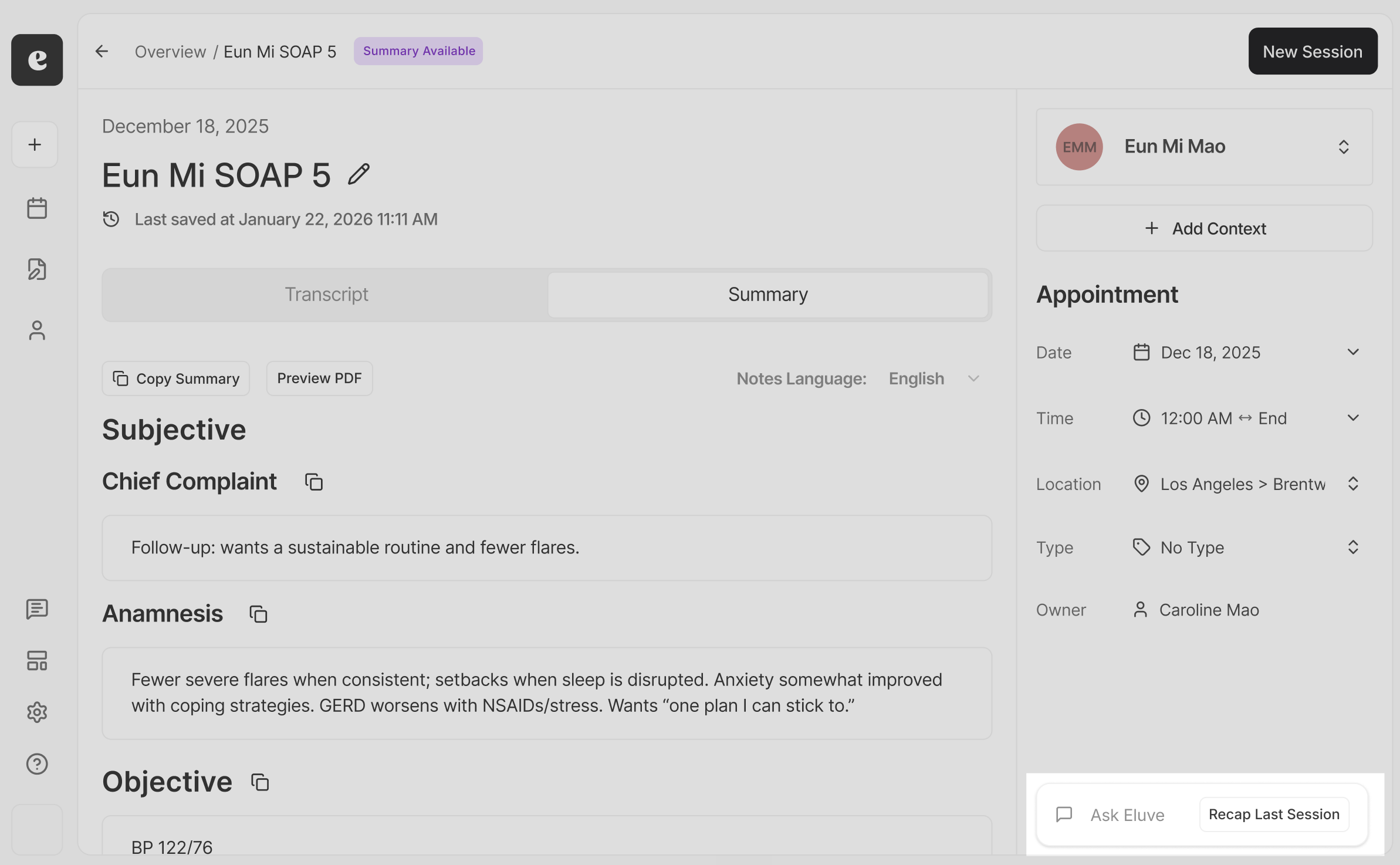This screenshot has width=1400, height=865.
Task: Click the Copy Summary button
Action: pos(176,379)
